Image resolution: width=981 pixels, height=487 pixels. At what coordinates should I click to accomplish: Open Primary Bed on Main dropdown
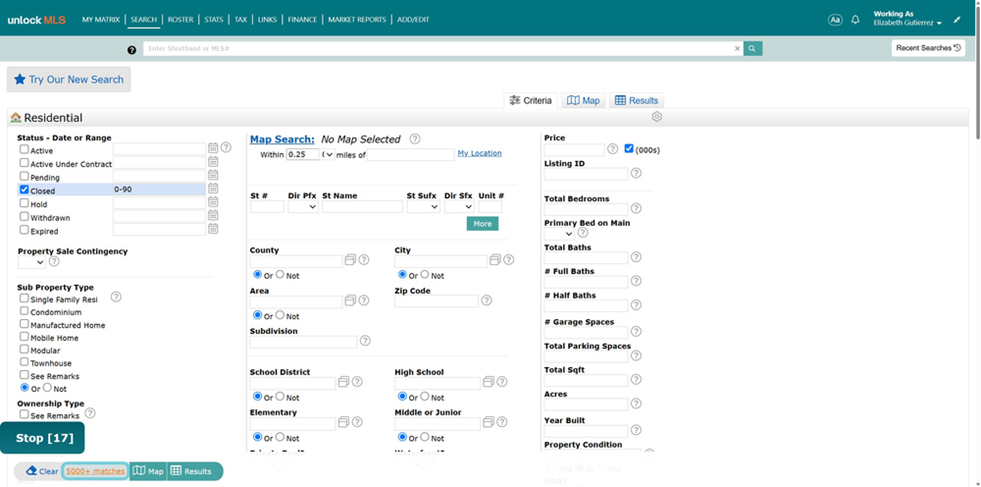pyautogui.click(x=559, y=233)
